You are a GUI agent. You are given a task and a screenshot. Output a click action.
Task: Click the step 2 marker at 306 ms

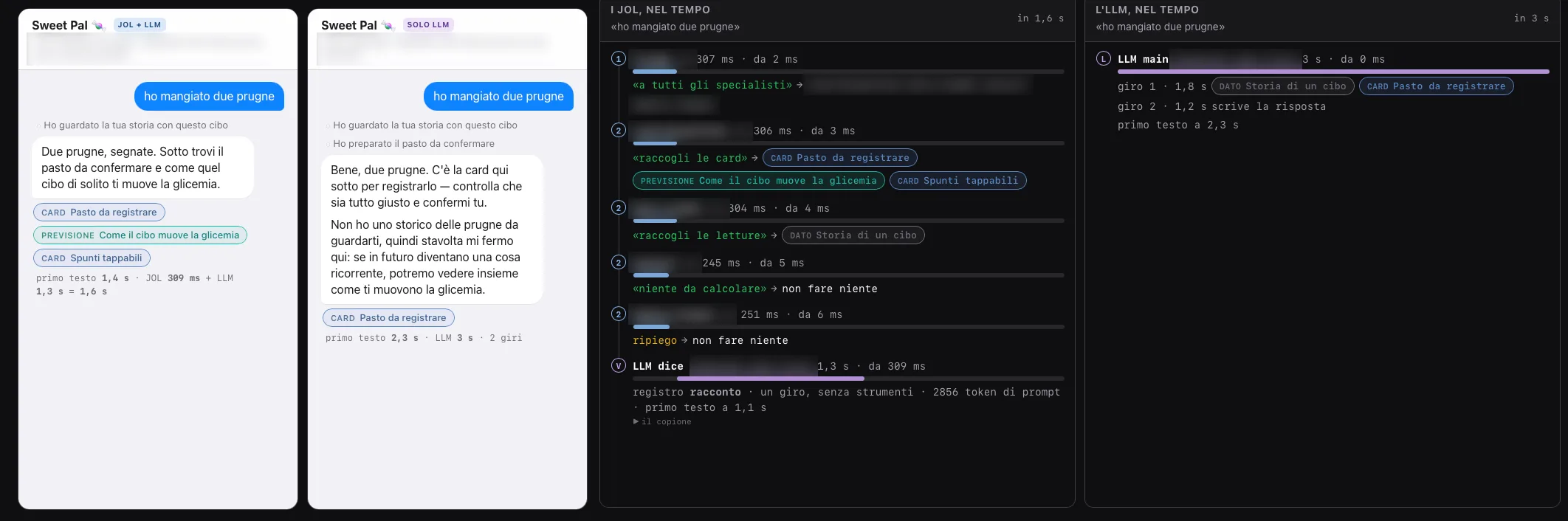619,130
